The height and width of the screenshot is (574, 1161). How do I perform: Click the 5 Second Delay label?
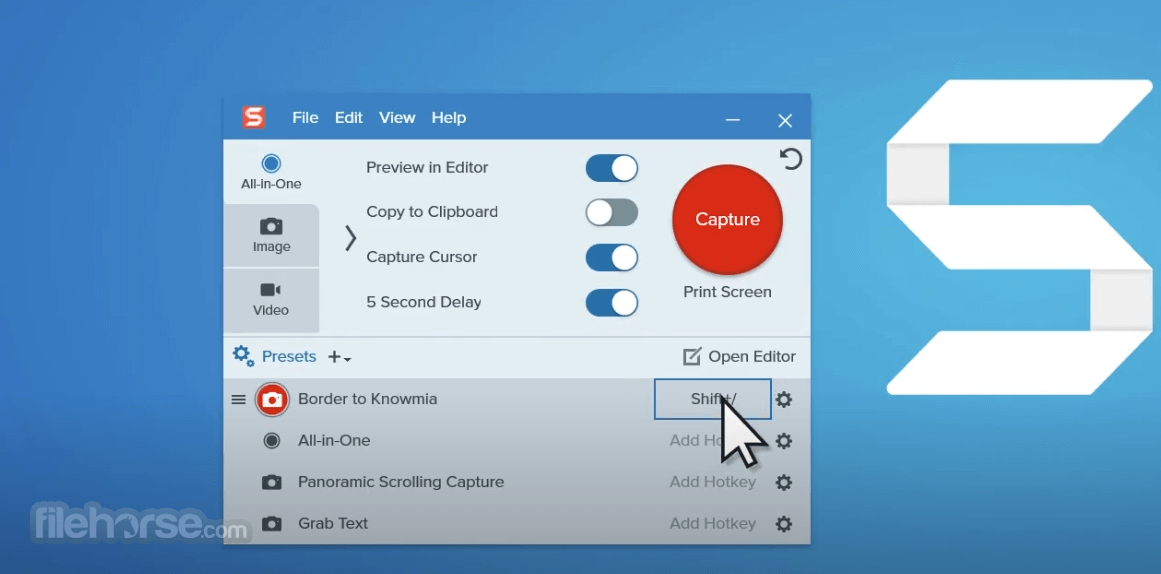[x=424, y=302]
